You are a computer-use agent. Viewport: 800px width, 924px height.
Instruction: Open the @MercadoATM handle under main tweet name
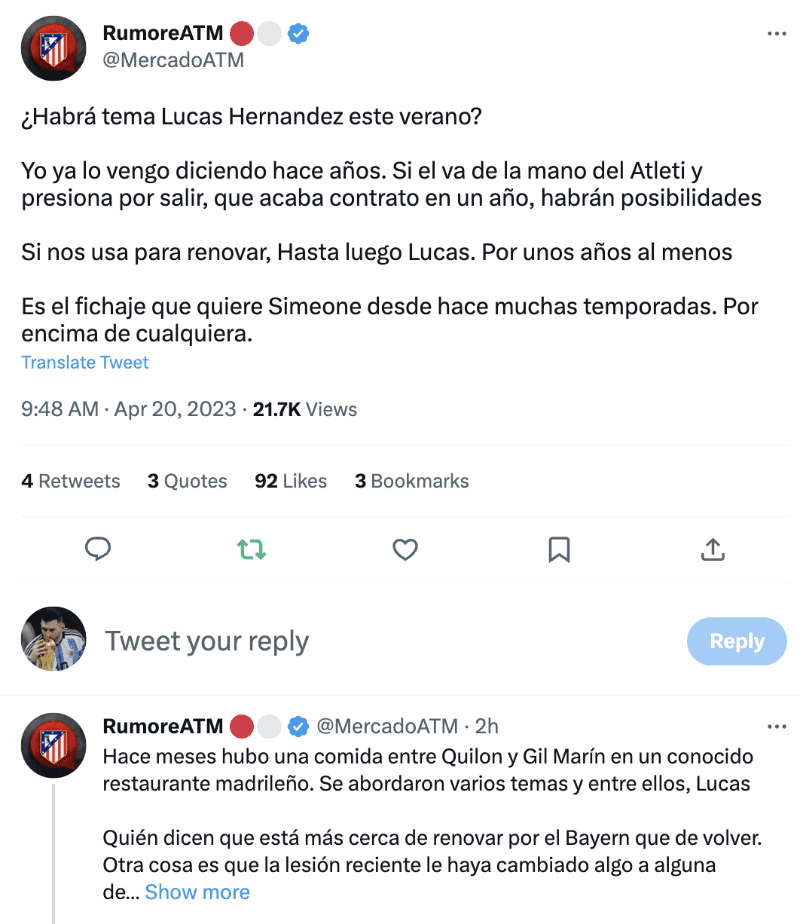(x=173, y=60)
